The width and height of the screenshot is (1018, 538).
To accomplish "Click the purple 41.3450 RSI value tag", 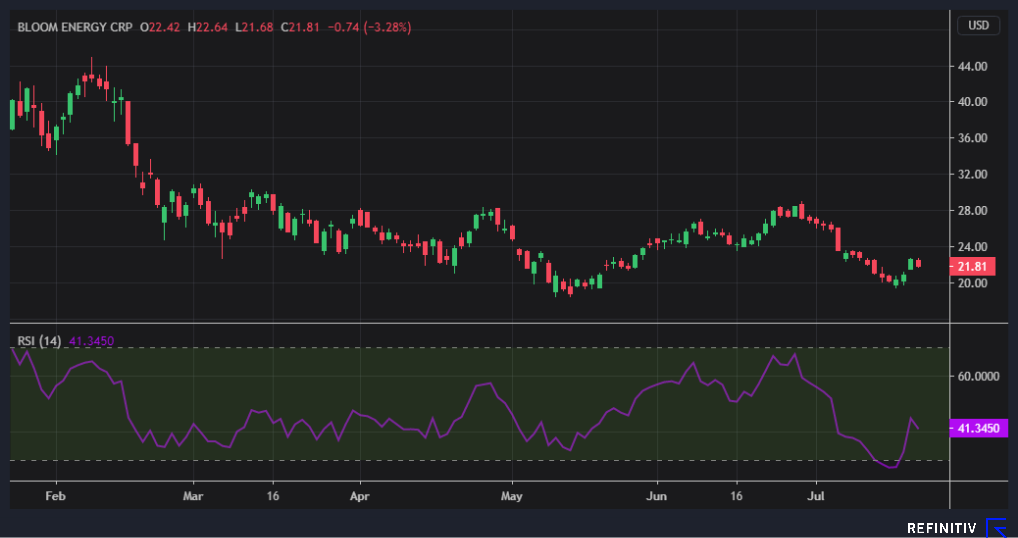I will click(x=979, y=428).
